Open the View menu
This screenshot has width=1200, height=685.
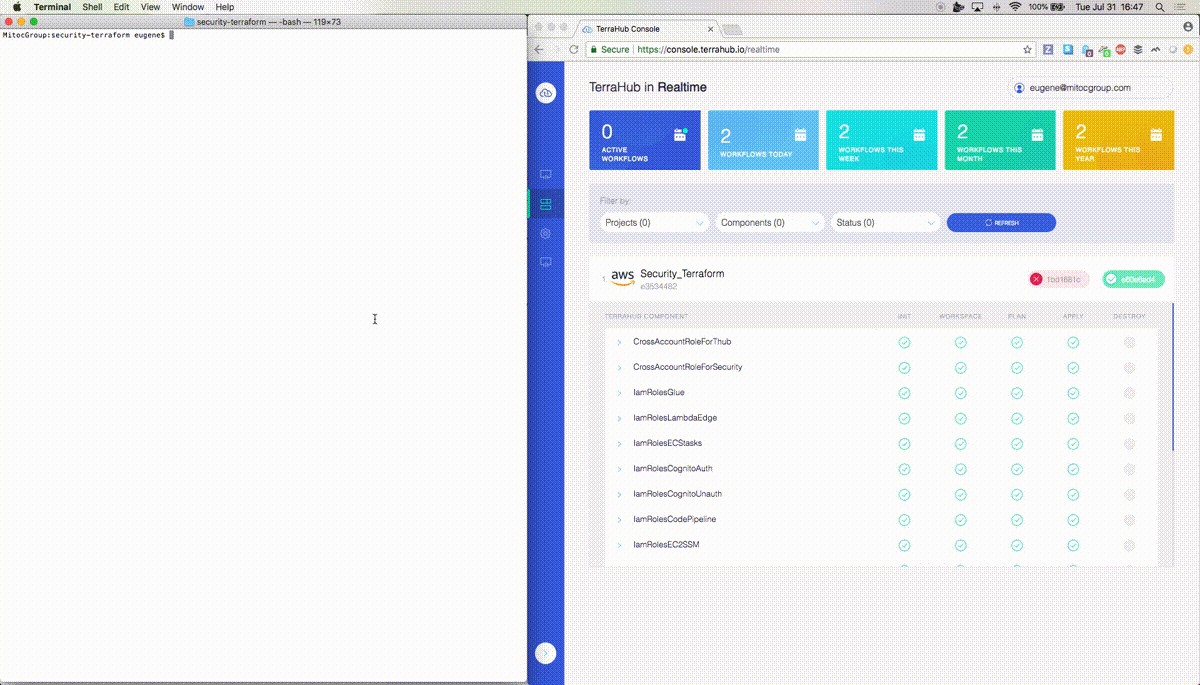(150, 7)
